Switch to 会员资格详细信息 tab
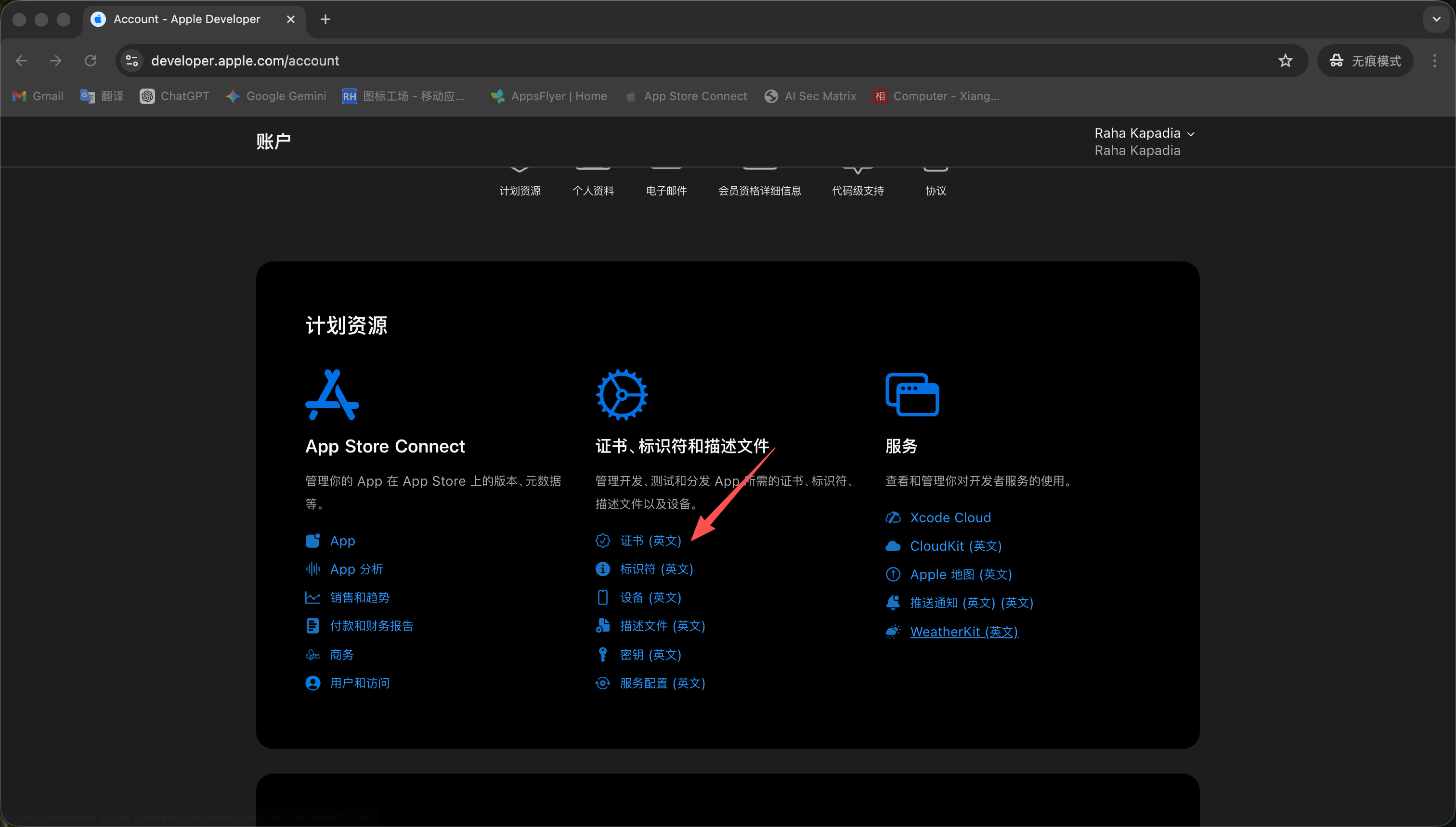This screenshot has width=1456, height=827. click(759, 190)
